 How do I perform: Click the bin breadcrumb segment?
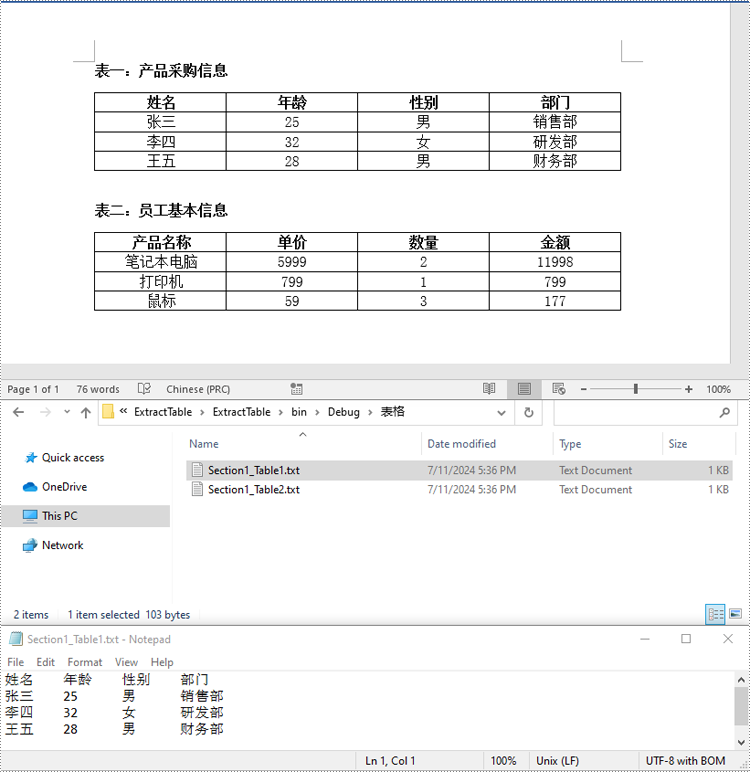coord(299,412)
